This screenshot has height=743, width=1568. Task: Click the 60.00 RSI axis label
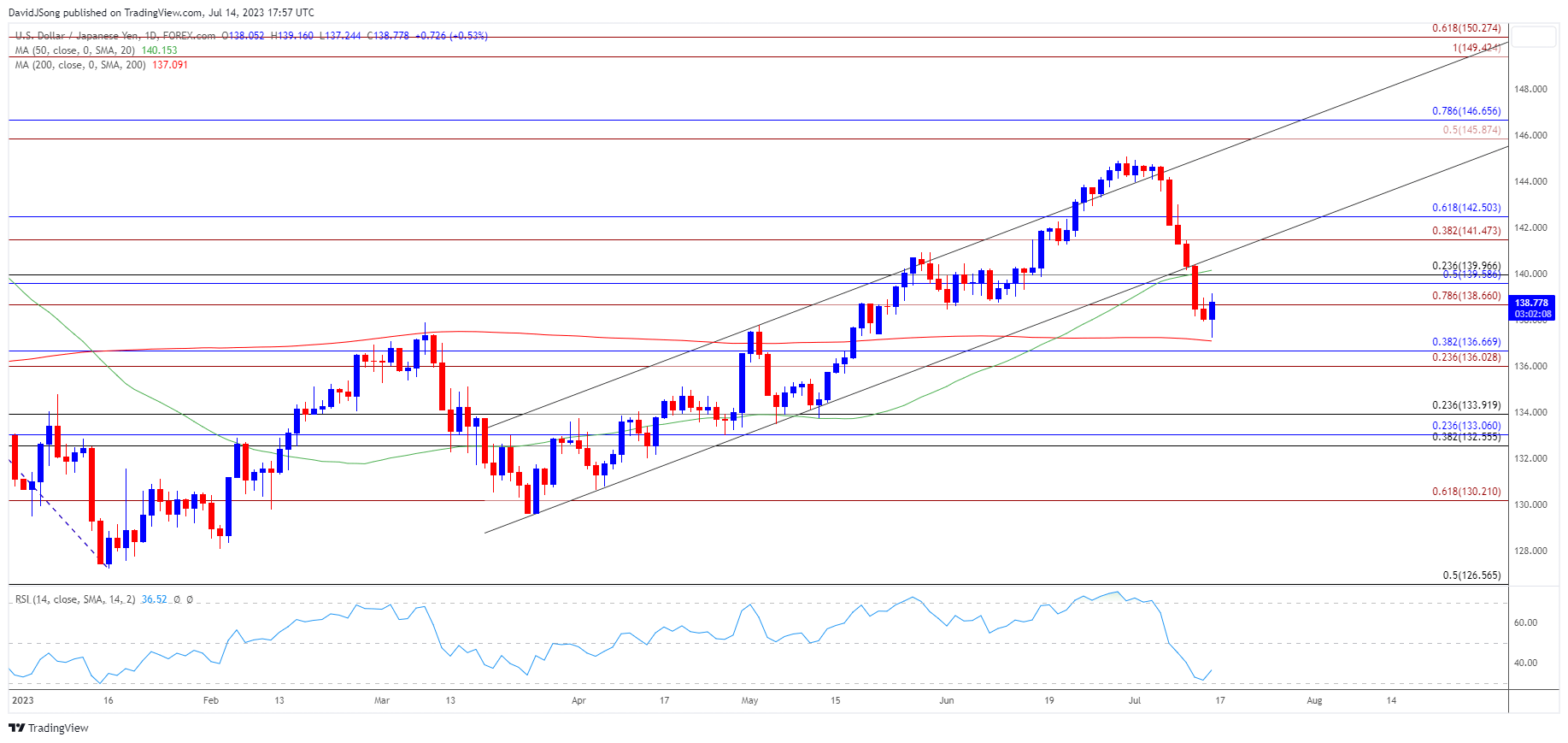[1525, 622]
